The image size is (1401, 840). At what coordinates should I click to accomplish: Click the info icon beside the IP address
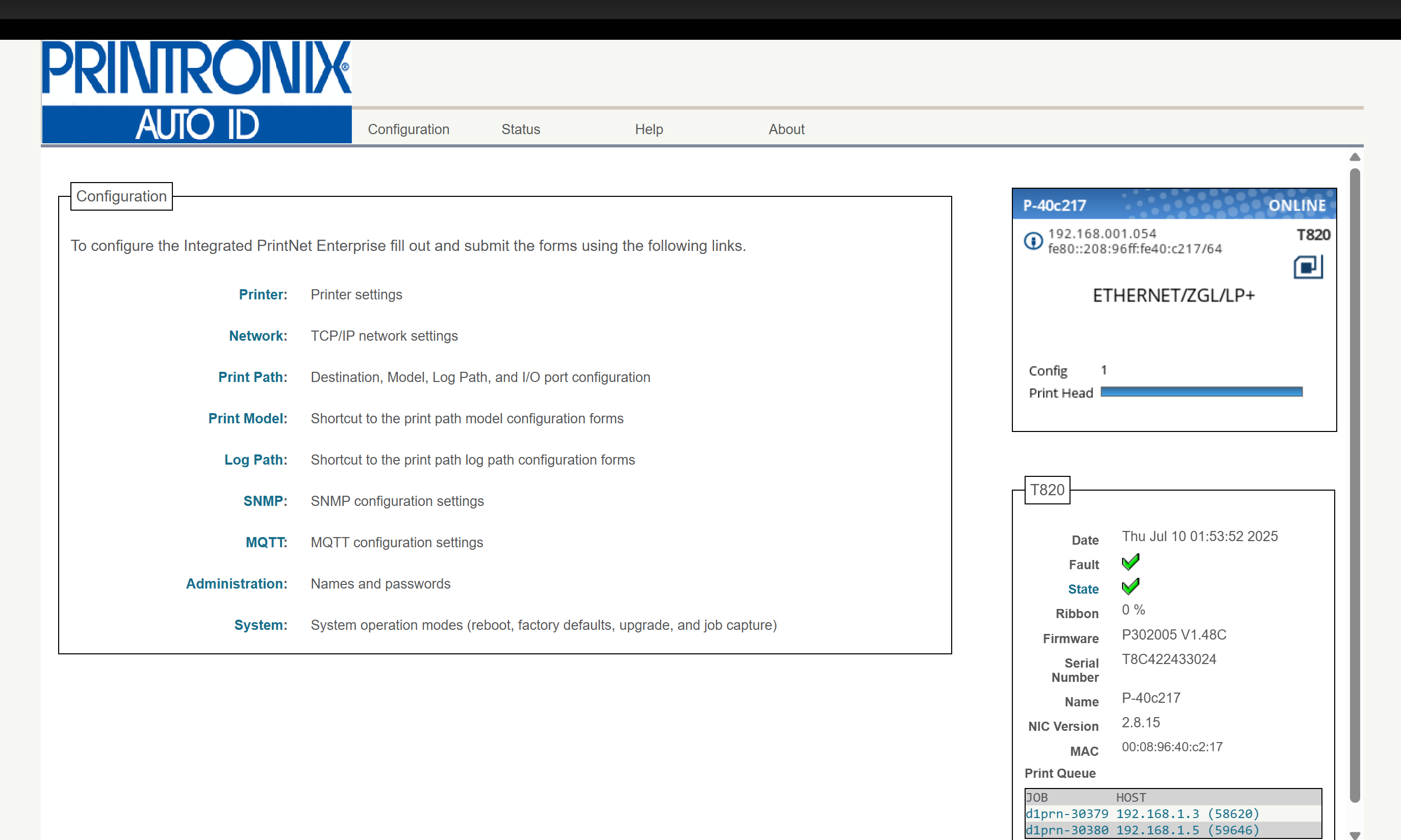pyautogui.click(x=1033, y=241)
